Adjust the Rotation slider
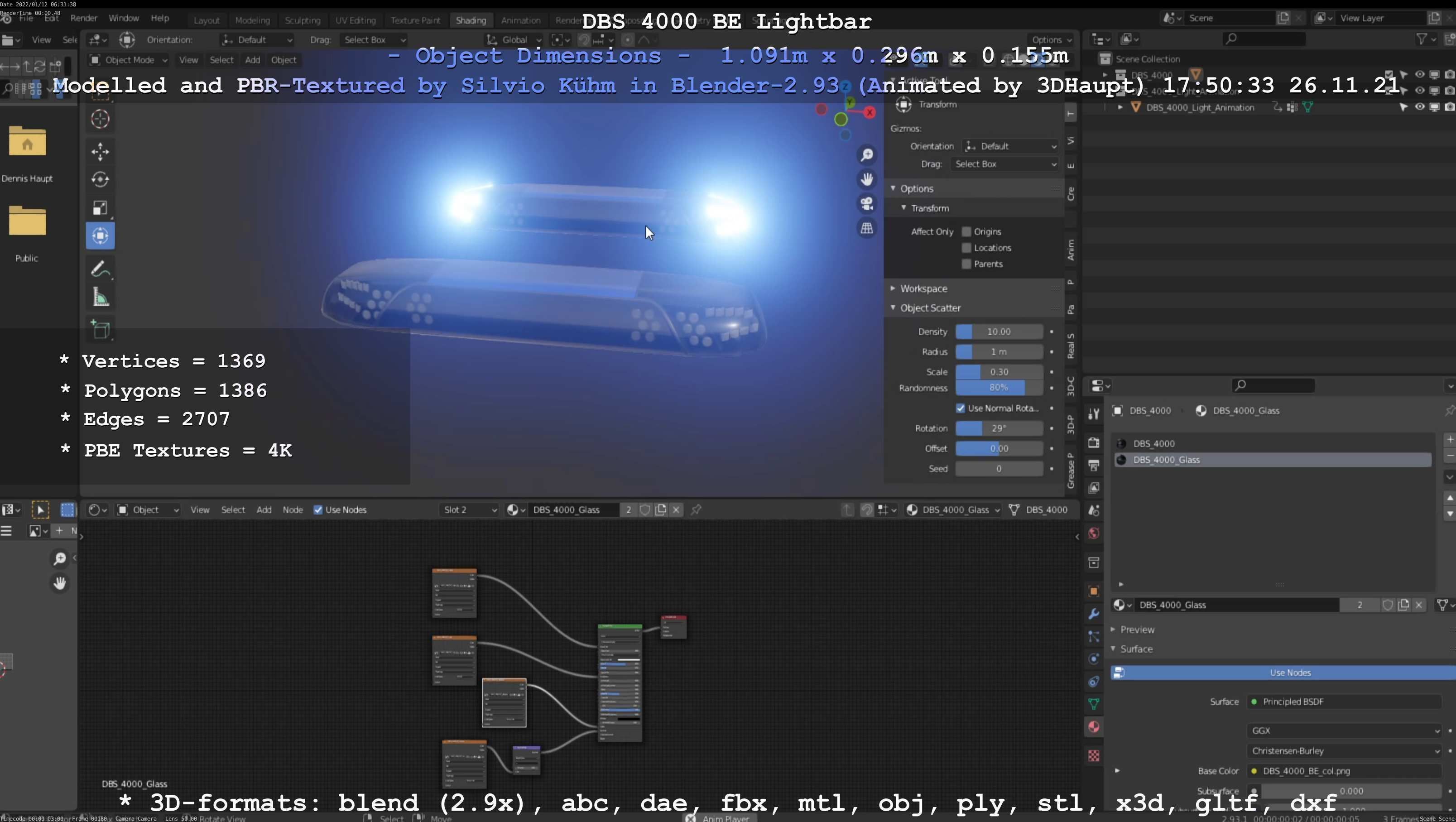The image size is (1456, 822). pos(999,428)
